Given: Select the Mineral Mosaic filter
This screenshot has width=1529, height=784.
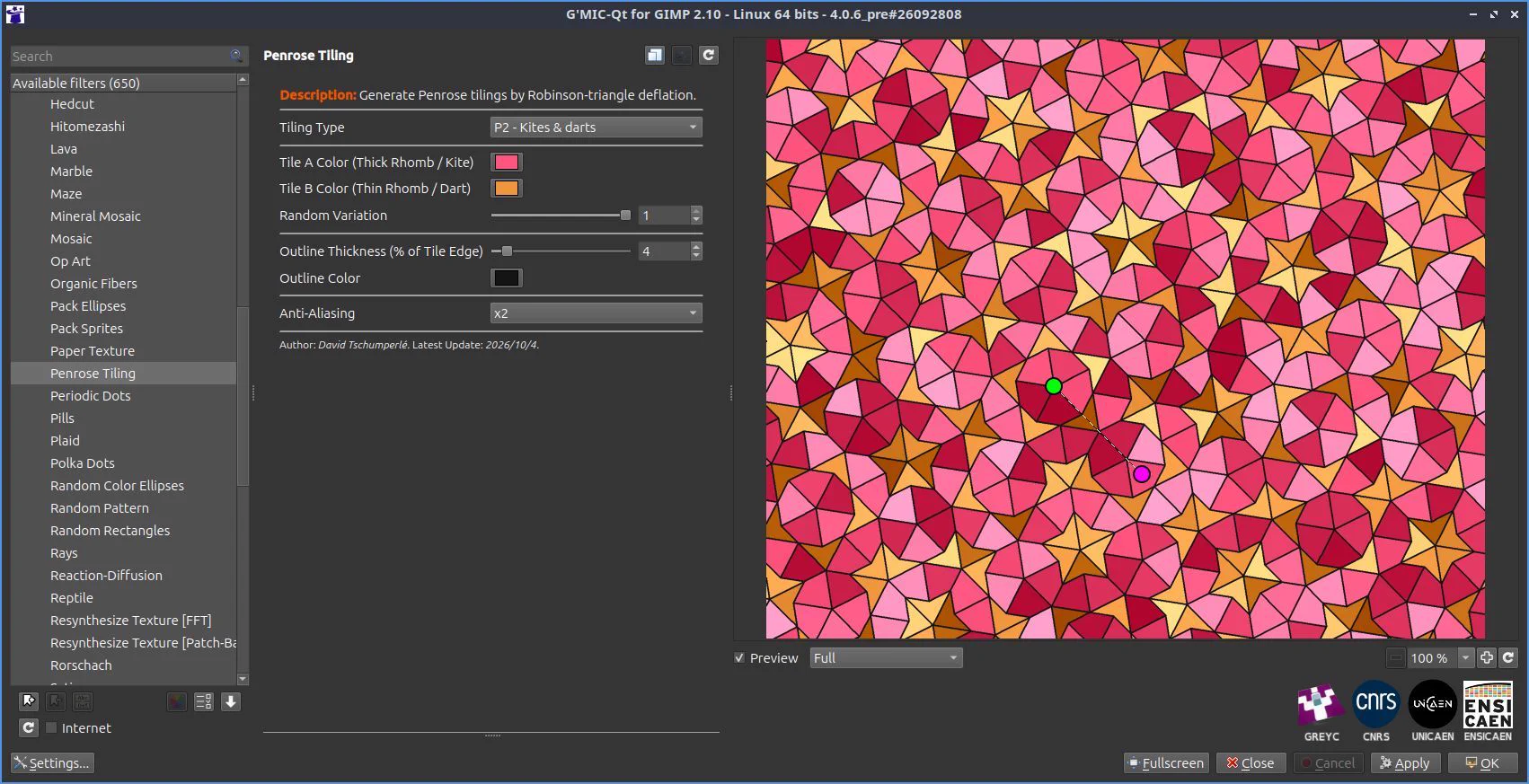Looking at the screenshot, I should click(x=95, y=216).
